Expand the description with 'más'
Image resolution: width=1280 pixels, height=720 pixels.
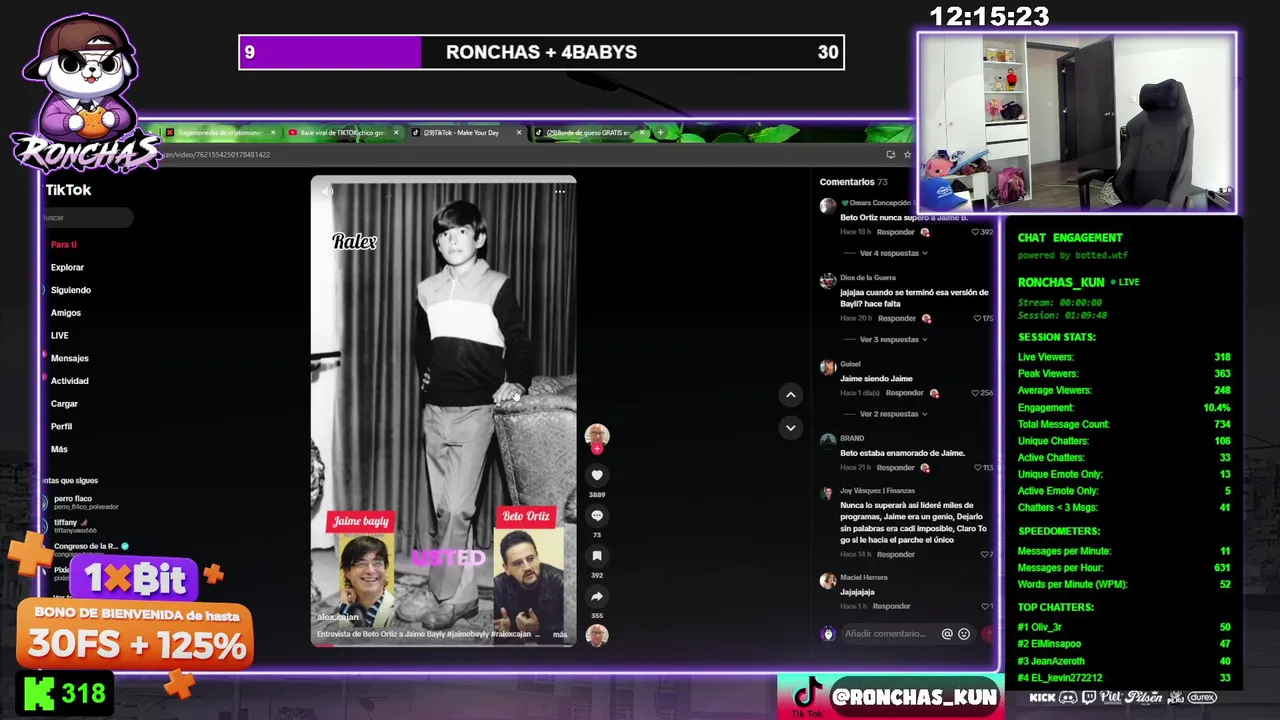[x=560, y=634]
